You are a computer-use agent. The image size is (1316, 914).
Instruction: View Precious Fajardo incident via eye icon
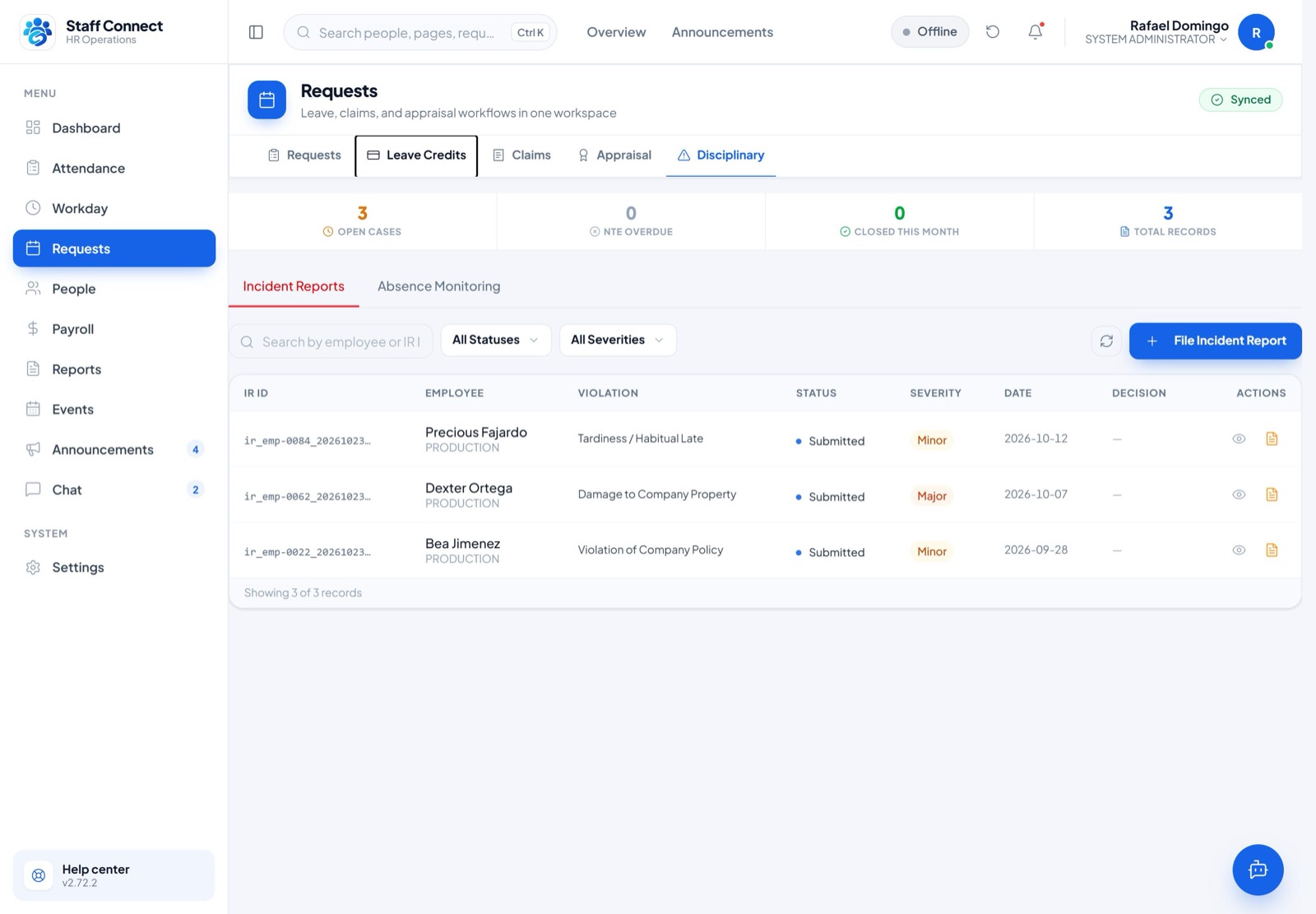1239,438
